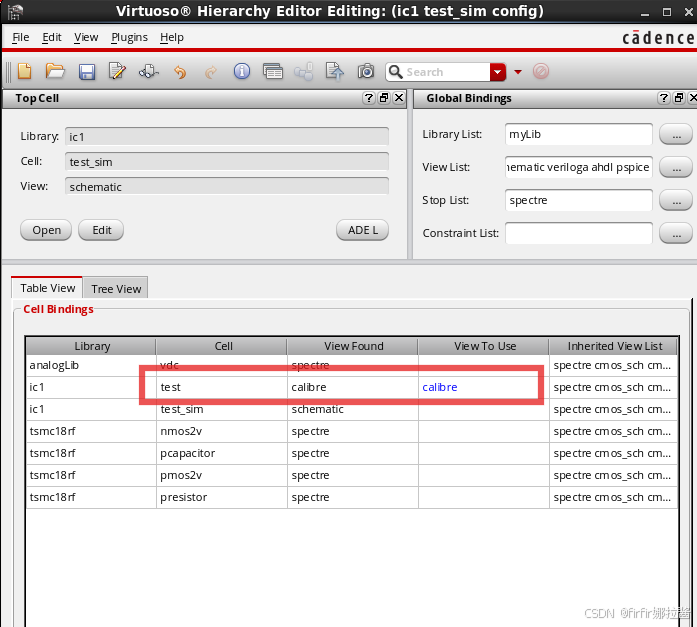Image resolution: width=697 pixels, height=627 pixels.
Task: Click the Library field showing ic1
Action: pyautogui.click(x=227, y=136)
